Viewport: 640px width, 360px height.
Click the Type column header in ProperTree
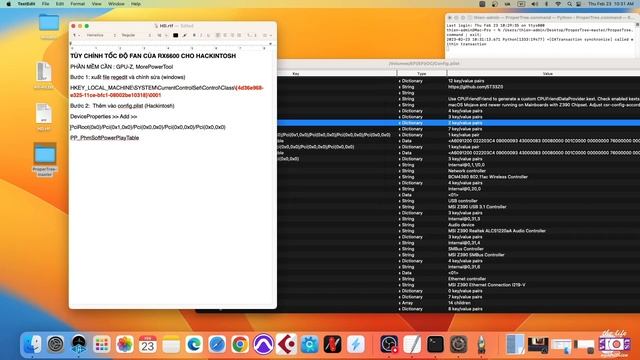[422, 73]
